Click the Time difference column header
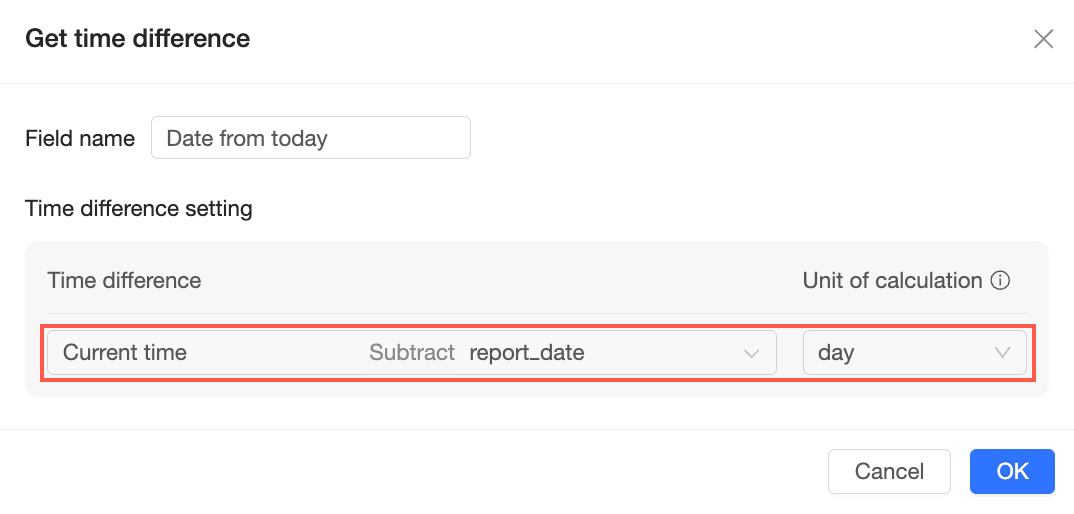This screenshot has width=1074, height=514. point(124,281)
